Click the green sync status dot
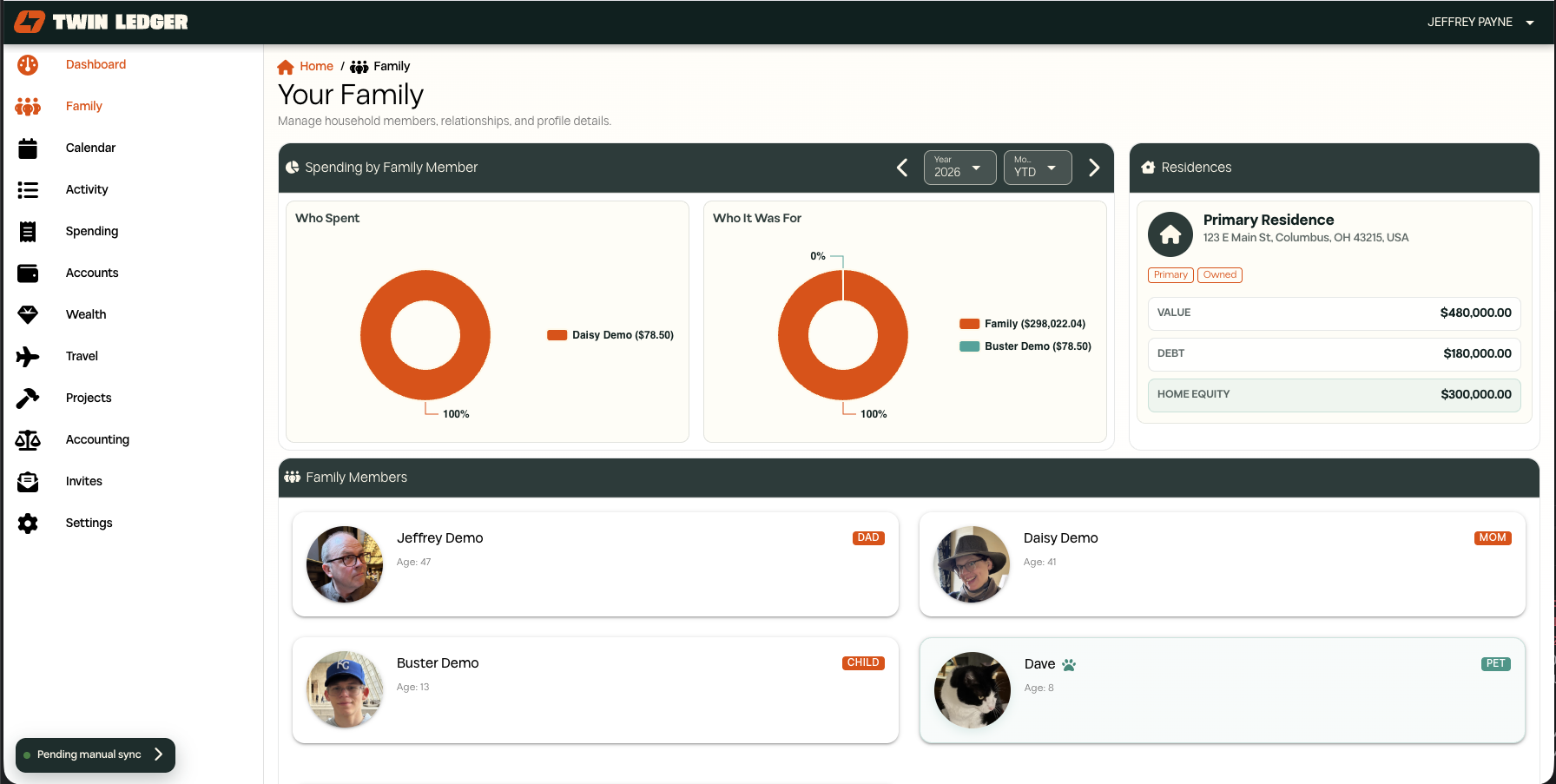 coord(27,755)
